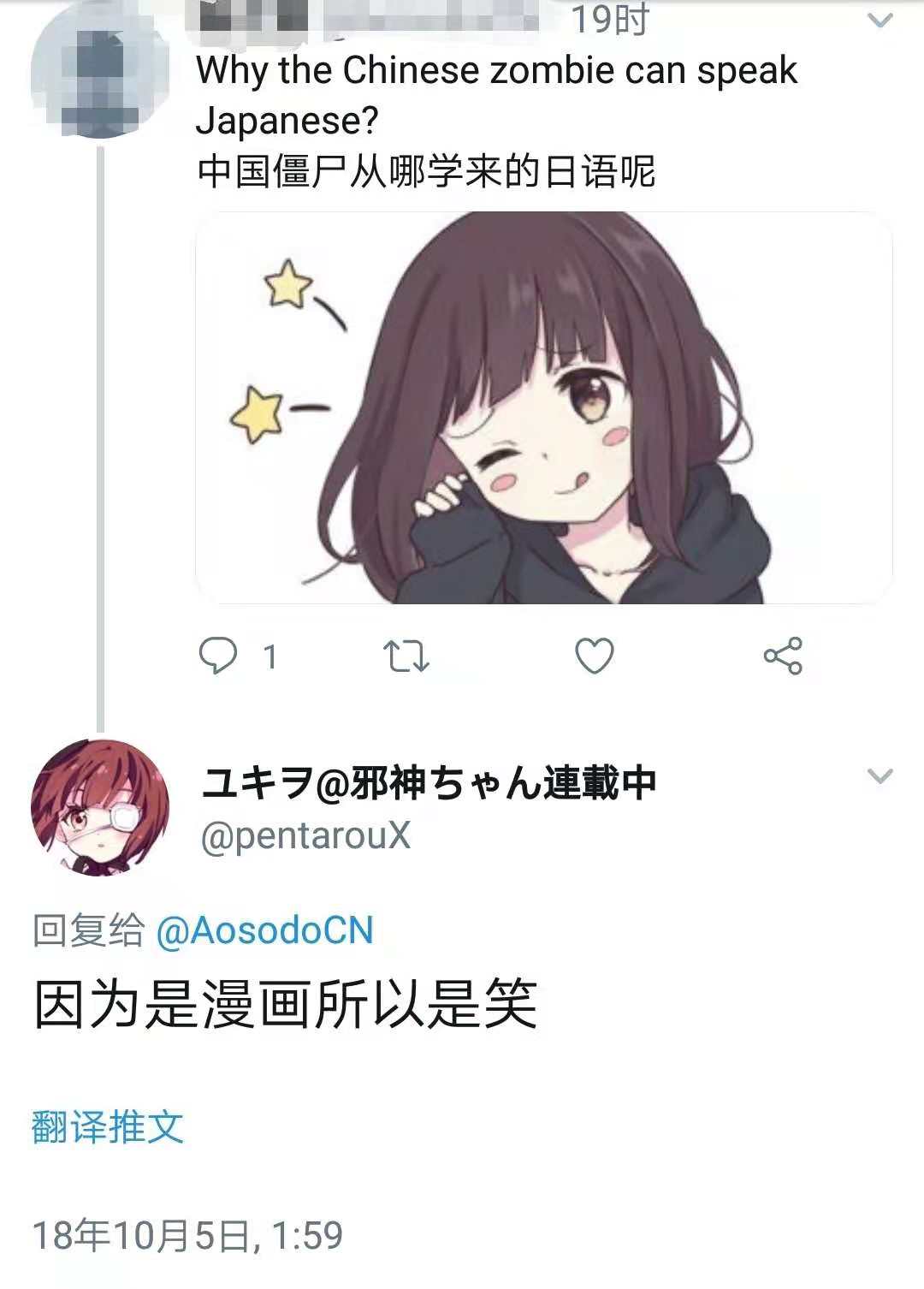This screenshot has height=1289, width=924.
Task: Open the eyepatch girl profile avatar
Action: 100,807
